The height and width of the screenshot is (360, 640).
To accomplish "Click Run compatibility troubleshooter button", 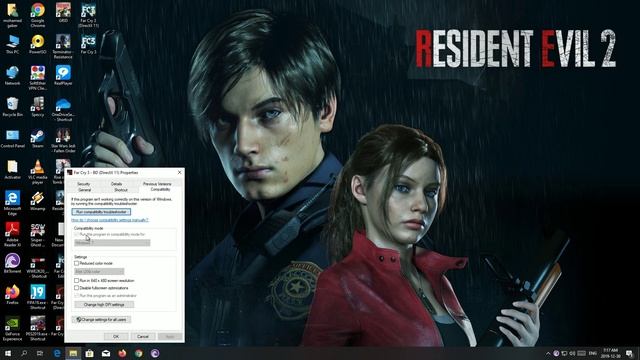I will (101, 212).
